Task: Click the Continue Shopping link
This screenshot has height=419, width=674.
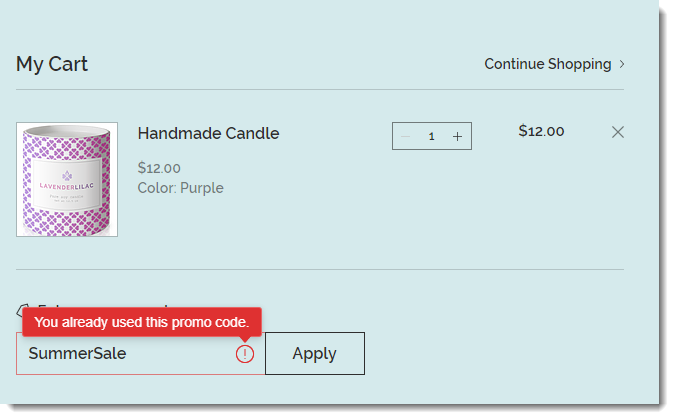Action: [548, 64]
